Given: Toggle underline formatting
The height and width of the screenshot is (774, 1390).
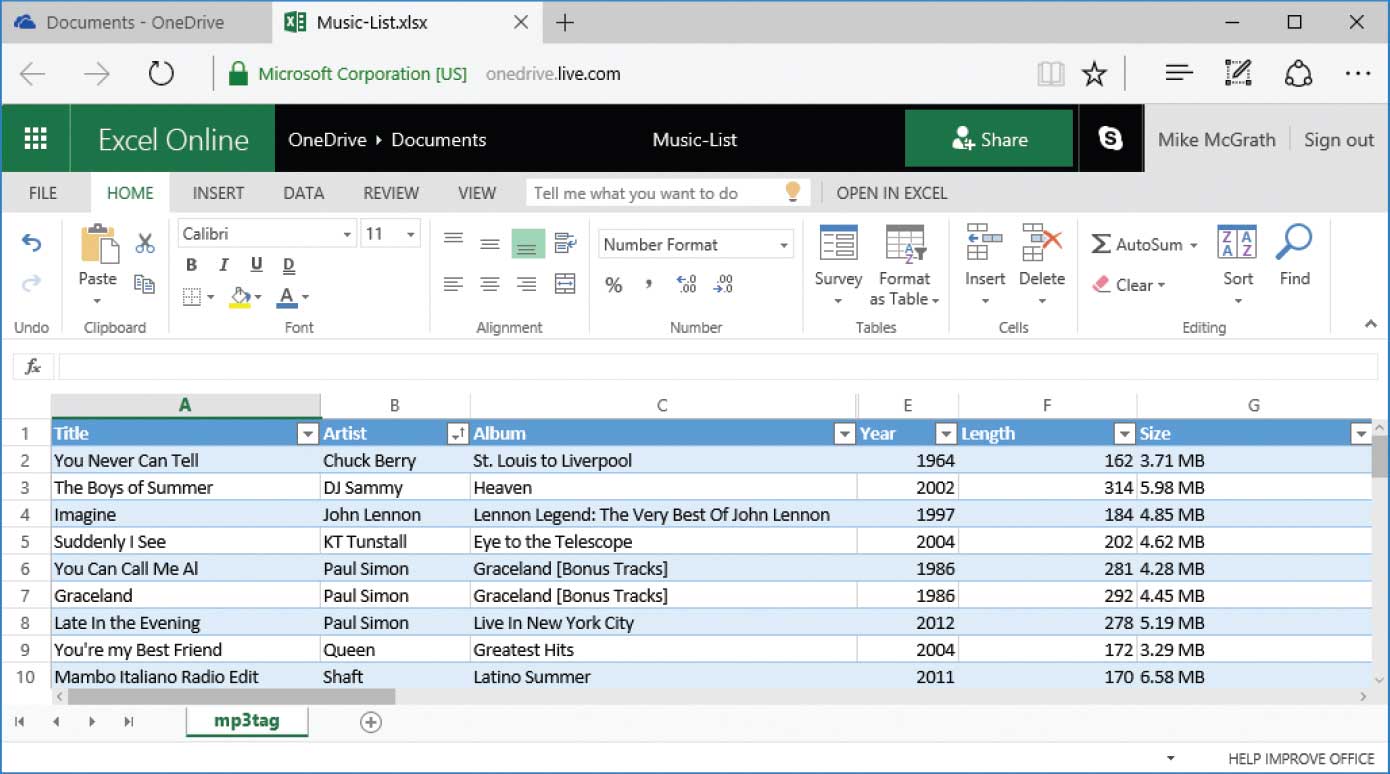Looking at the screenshot, I should [256, 265].
